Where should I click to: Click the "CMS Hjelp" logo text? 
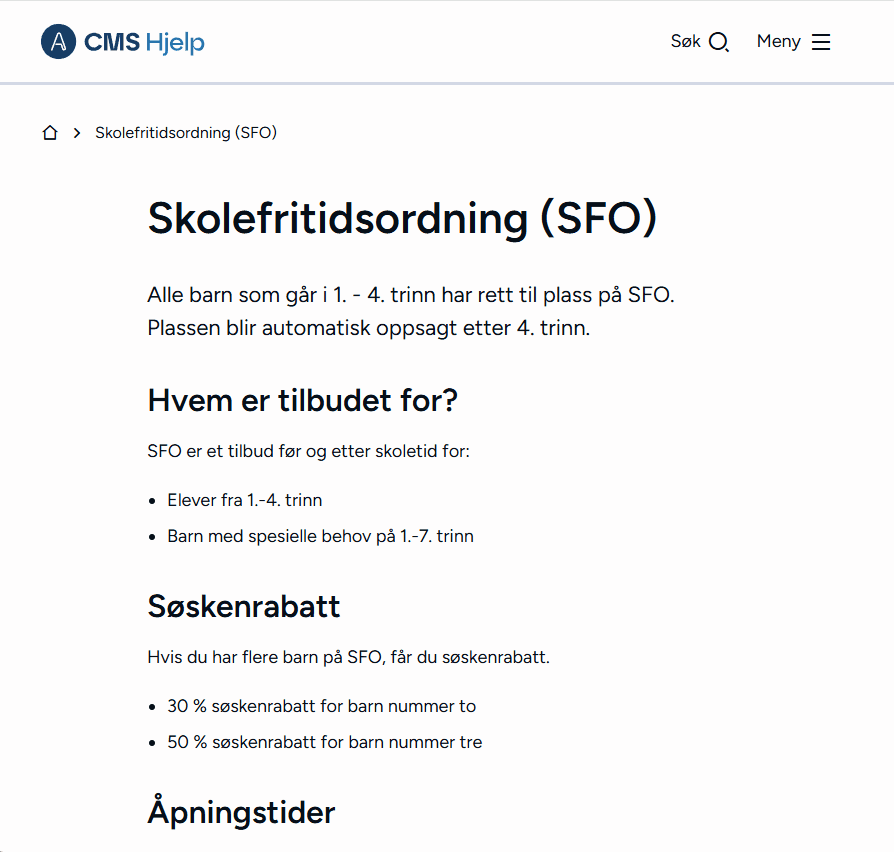pyautogui.click(x=145, y=42)
